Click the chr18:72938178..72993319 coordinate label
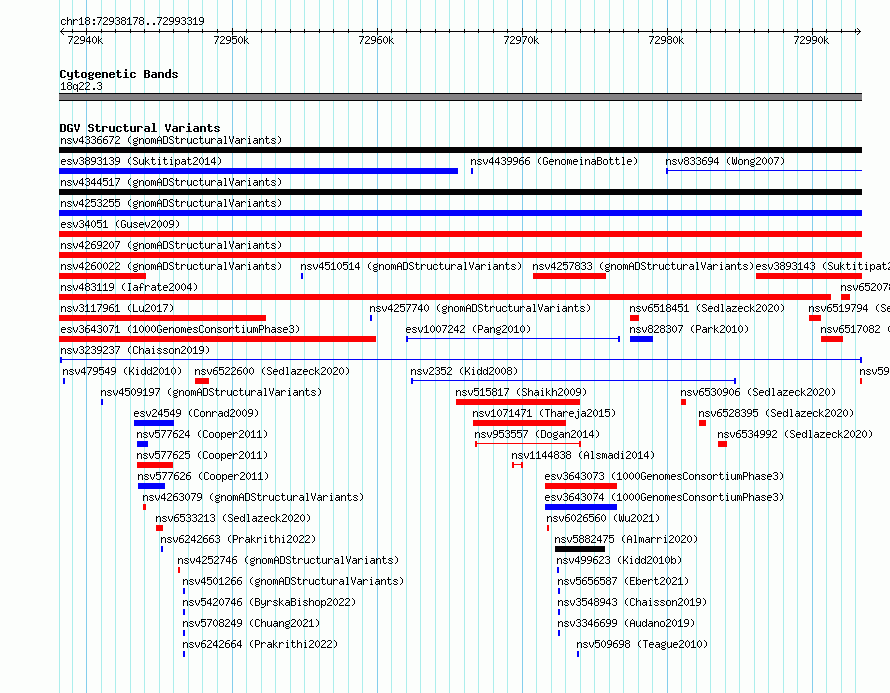This screenshot has width=890, height=693. tap(132, 22)
